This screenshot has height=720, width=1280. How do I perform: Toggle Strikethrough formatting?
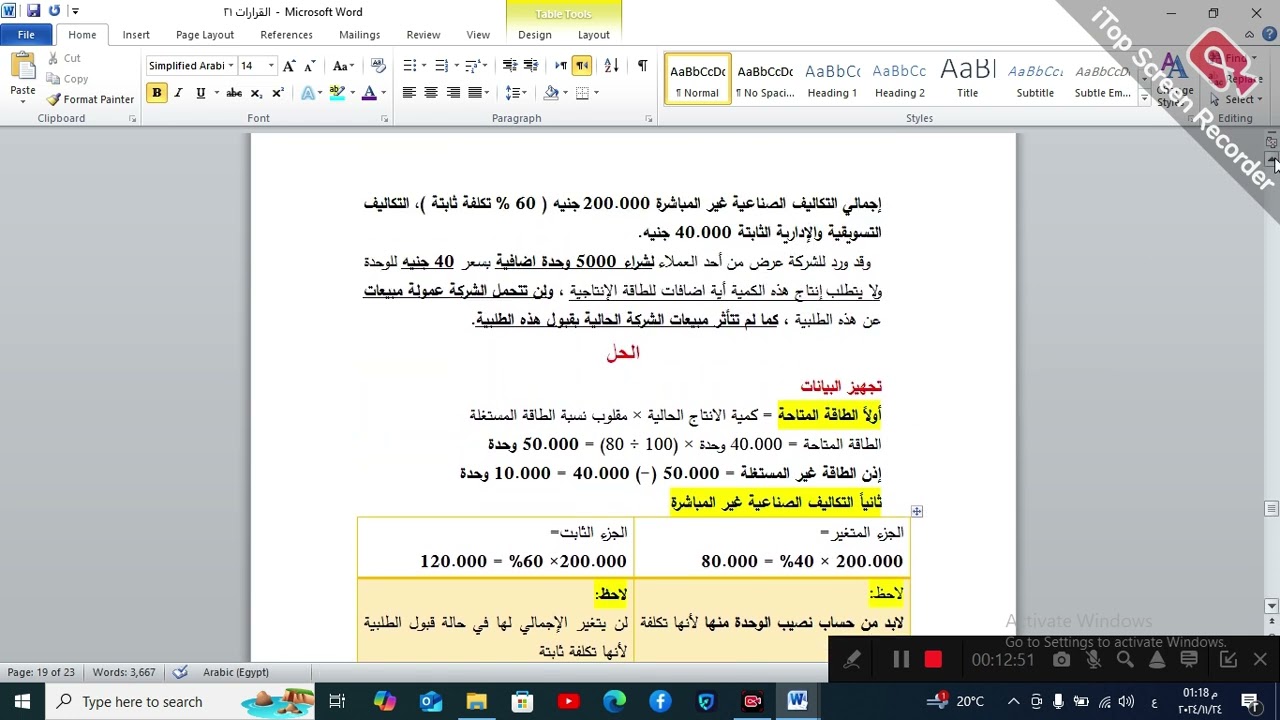click(x=234, y=93)
